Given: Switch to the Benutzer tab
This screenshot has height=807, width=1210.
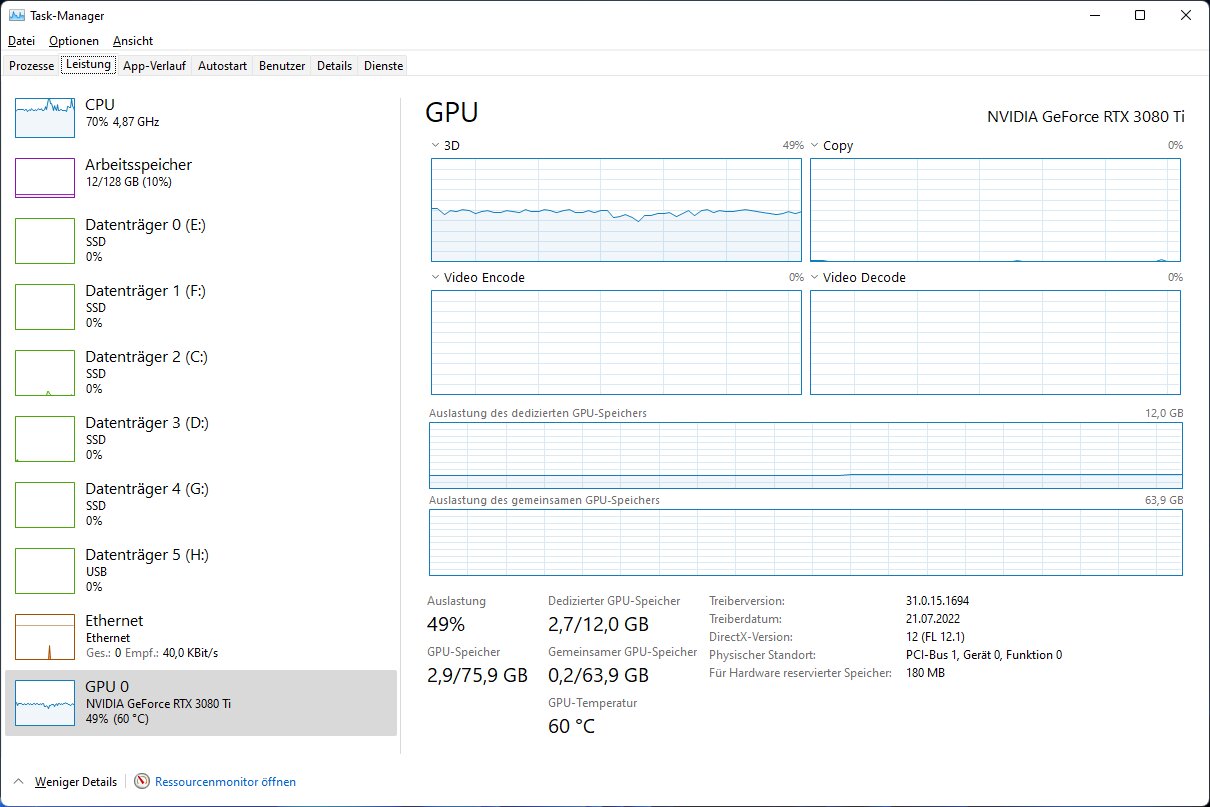Looking at the screenshot, I should click(x=282, y=66).
